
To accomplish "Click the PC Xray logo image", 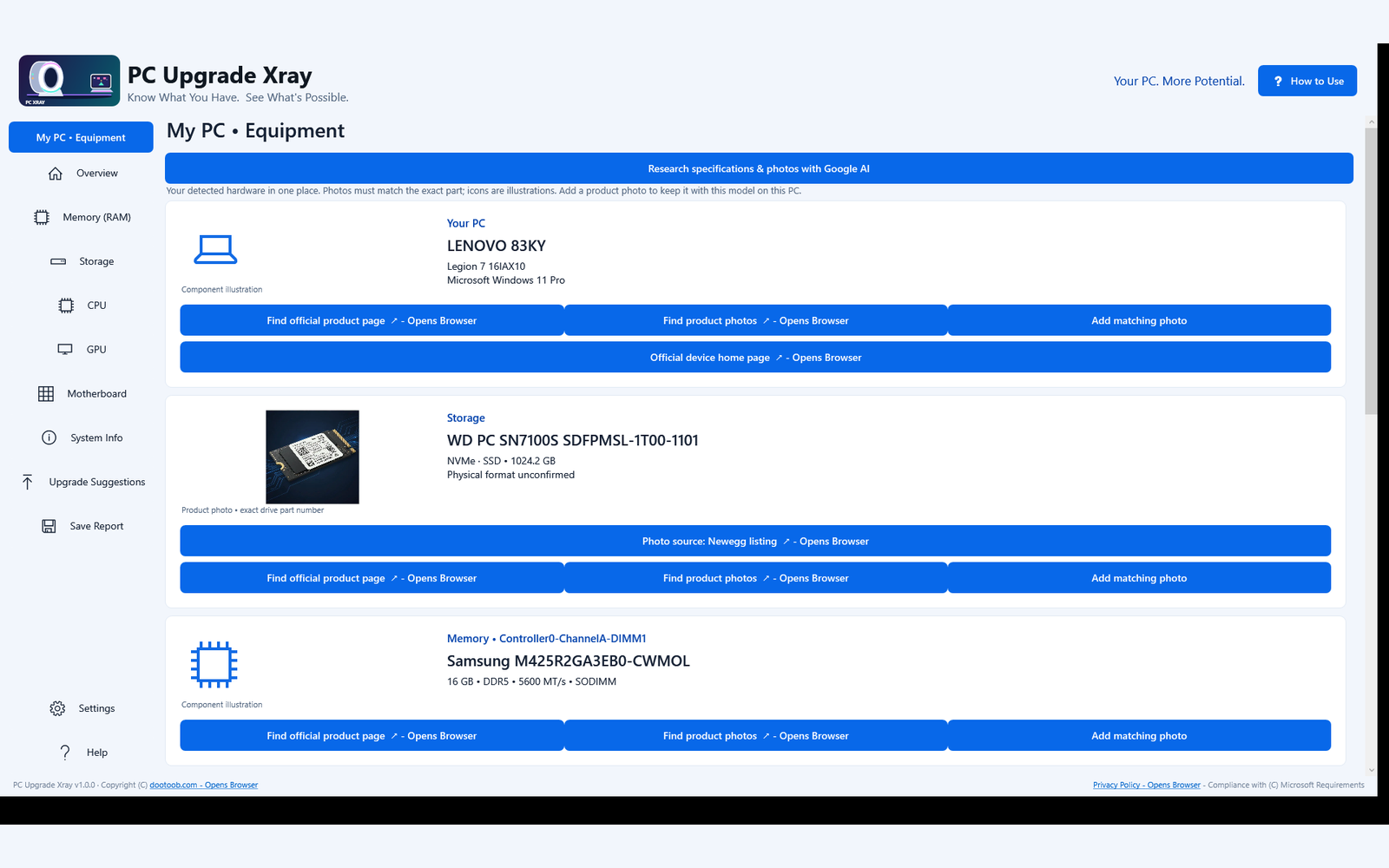I will tap(69, 81).
